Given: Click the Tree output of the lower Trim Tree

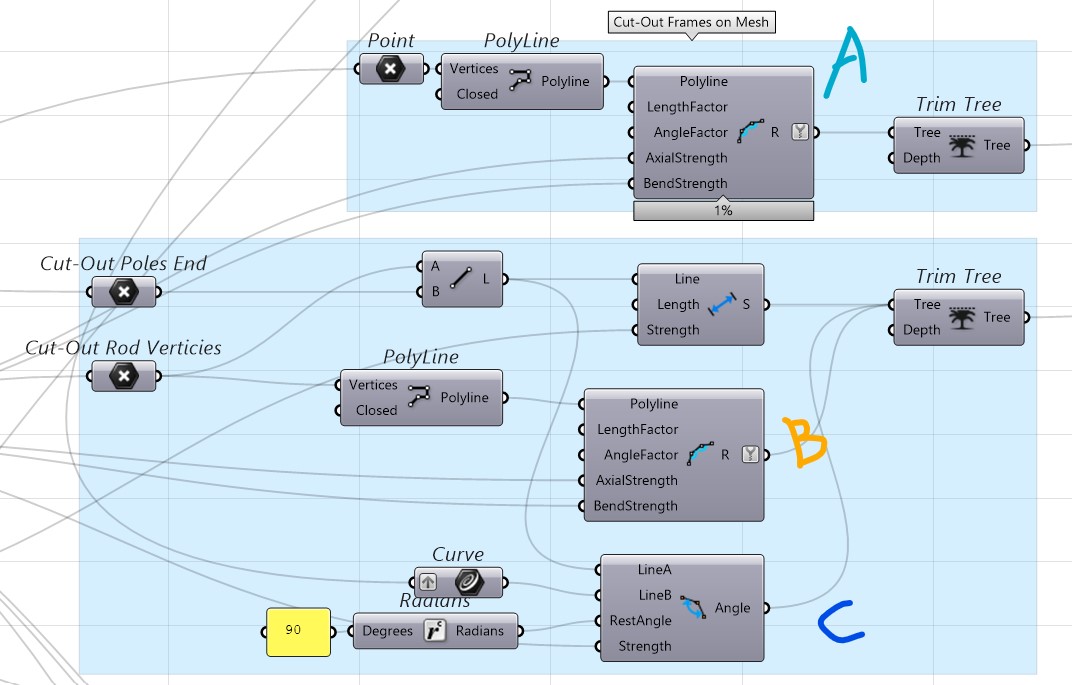Looking at the screenshot, I should point(997,317).
